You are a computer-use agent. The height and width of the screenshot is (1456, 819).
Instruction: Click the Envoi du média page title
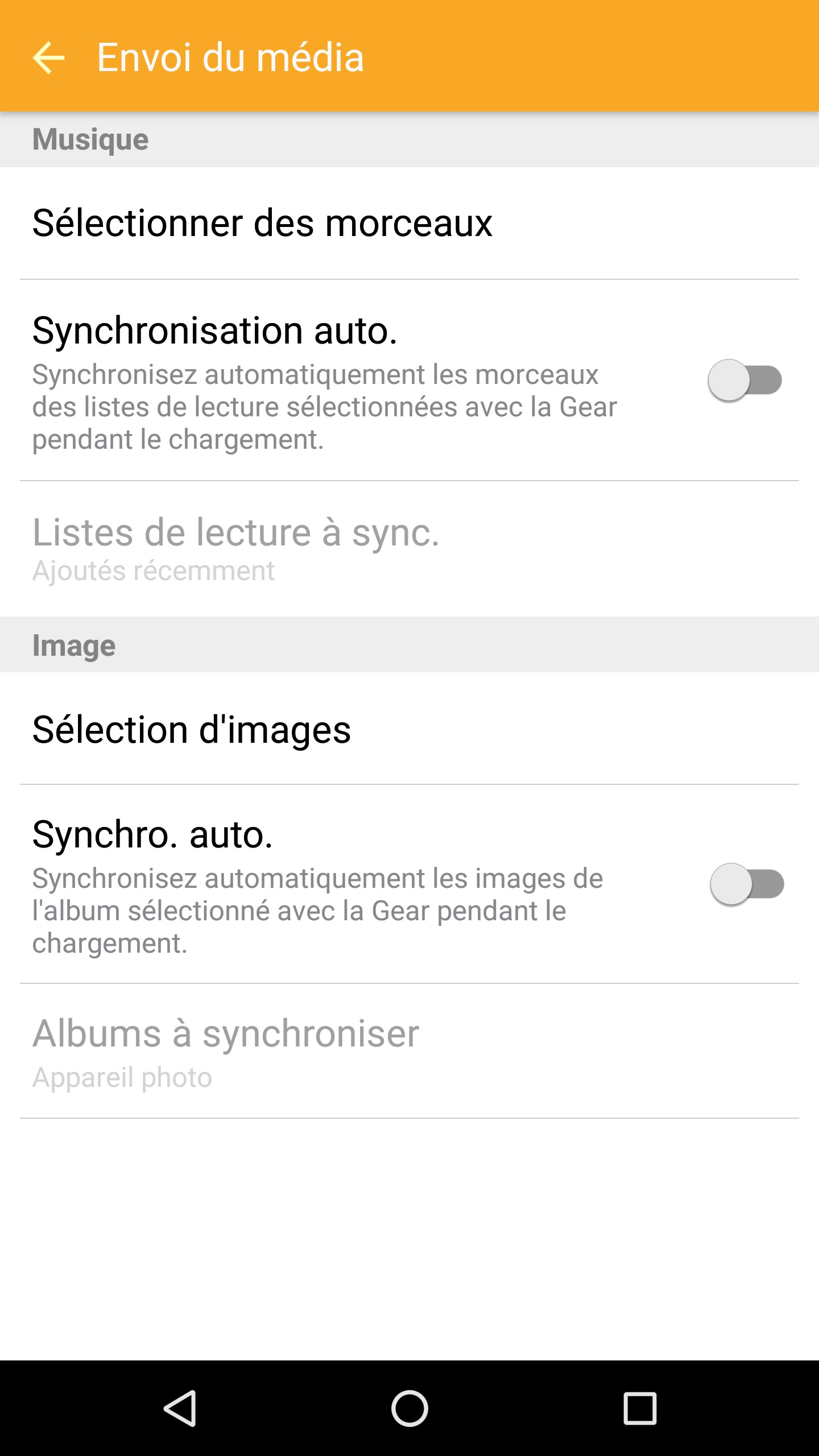point(230,57)
